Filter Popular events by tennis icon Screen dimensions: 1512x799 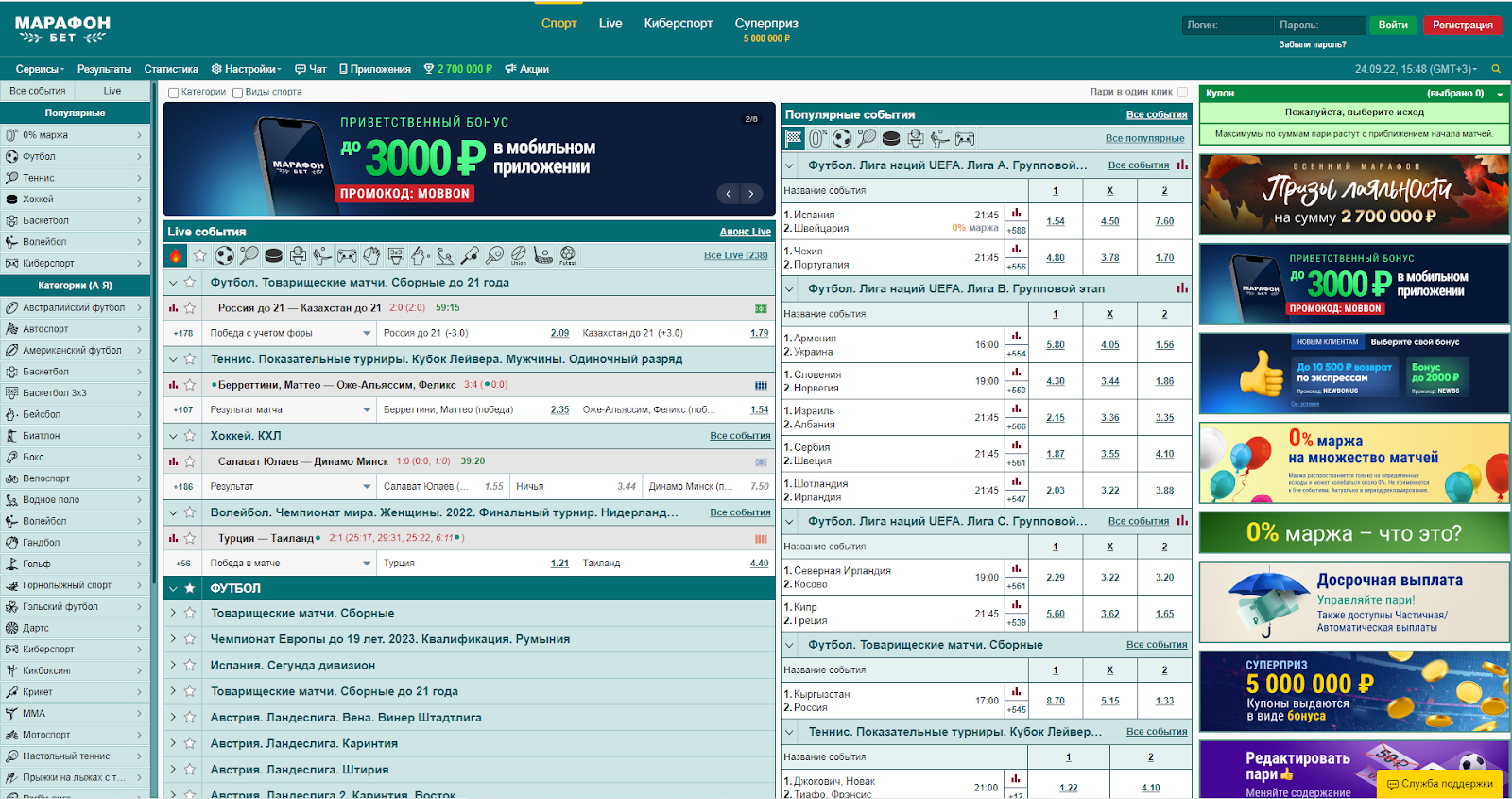click(x=867, y=138)
